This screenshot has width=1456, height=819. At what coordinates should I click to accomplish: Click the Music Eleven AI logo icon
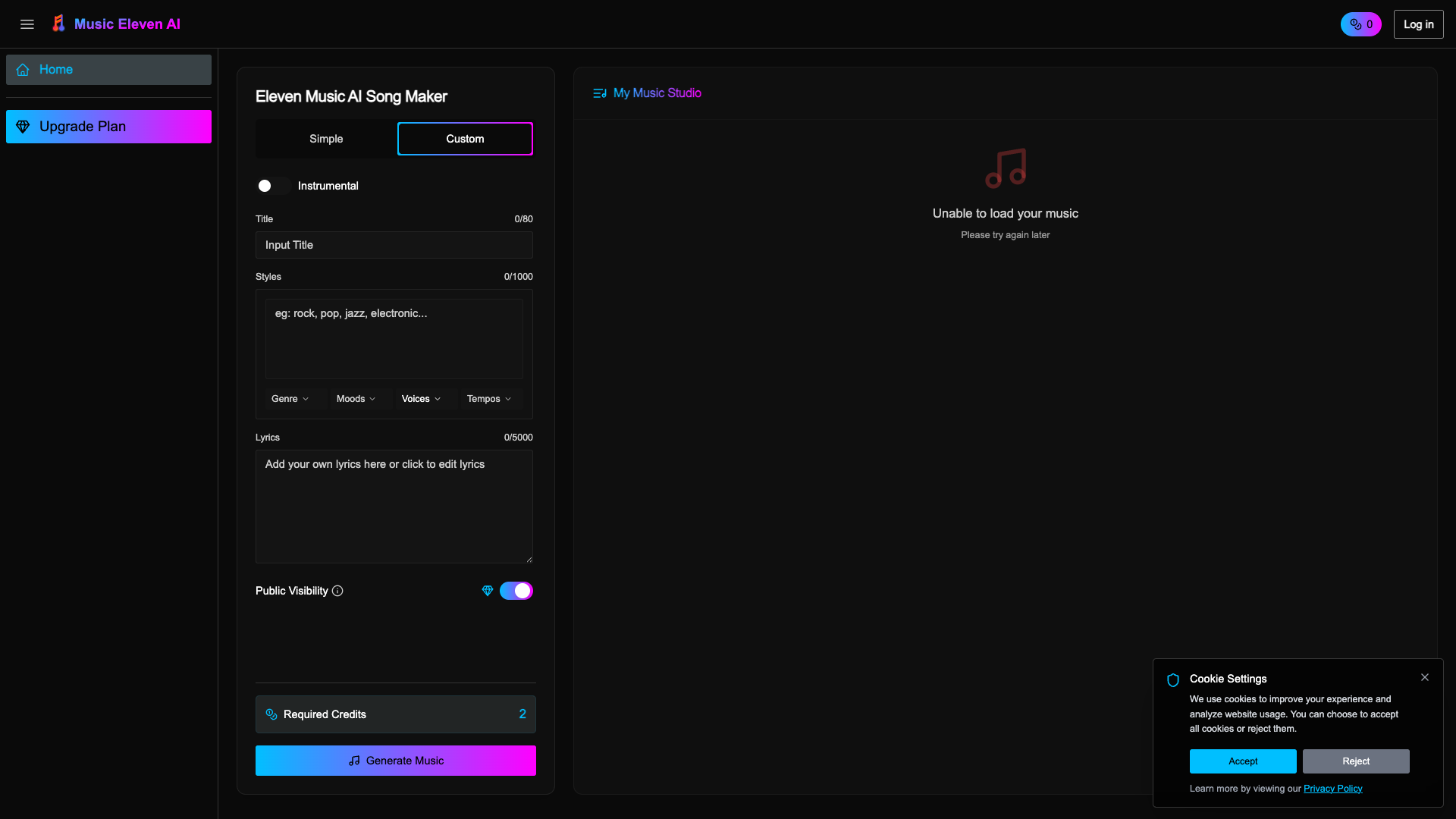pos(58,24)
